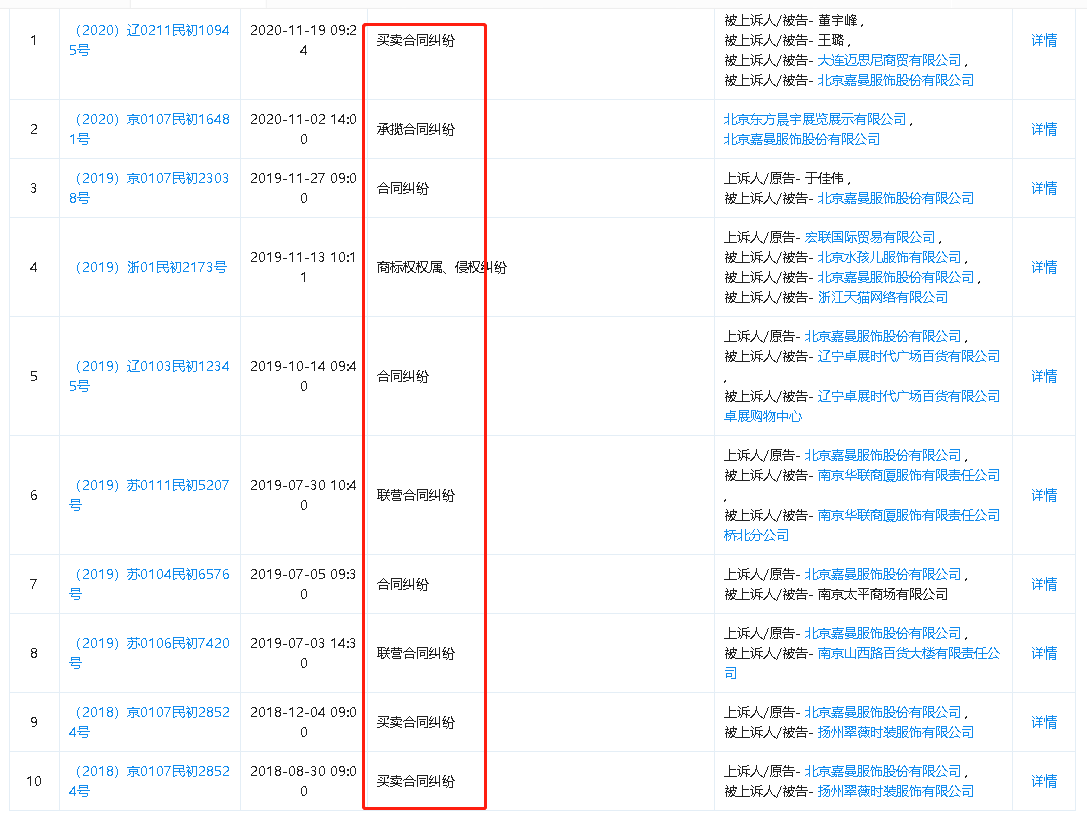This screenshot has width=1087, height=817.
Task: Open case (2019)辽0103民初12345号
Action: click(149, 376)
